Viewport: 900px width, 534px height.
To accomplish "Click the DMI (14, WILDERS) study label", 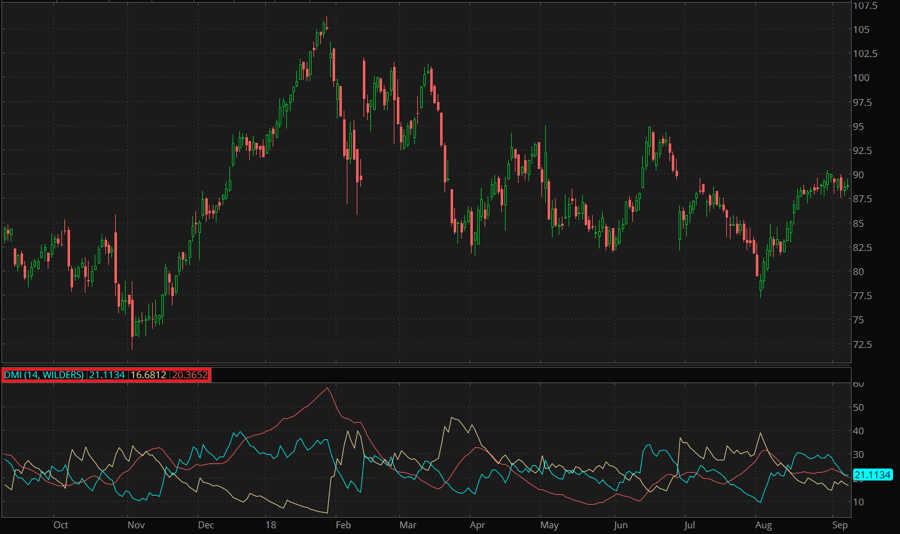I will point(44,375).
